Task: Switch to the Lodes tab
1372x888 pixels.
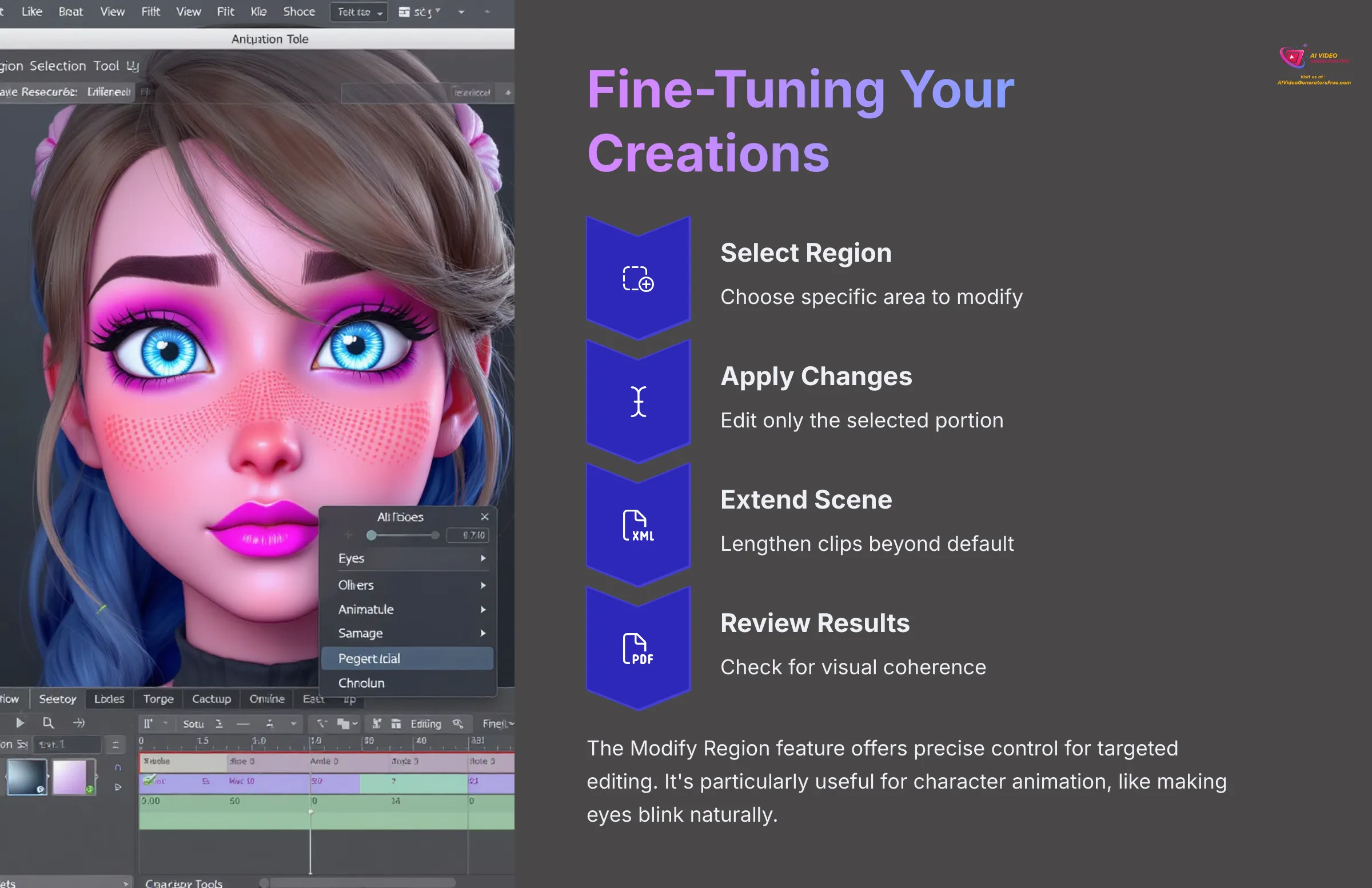Action: tap(109, 698)
